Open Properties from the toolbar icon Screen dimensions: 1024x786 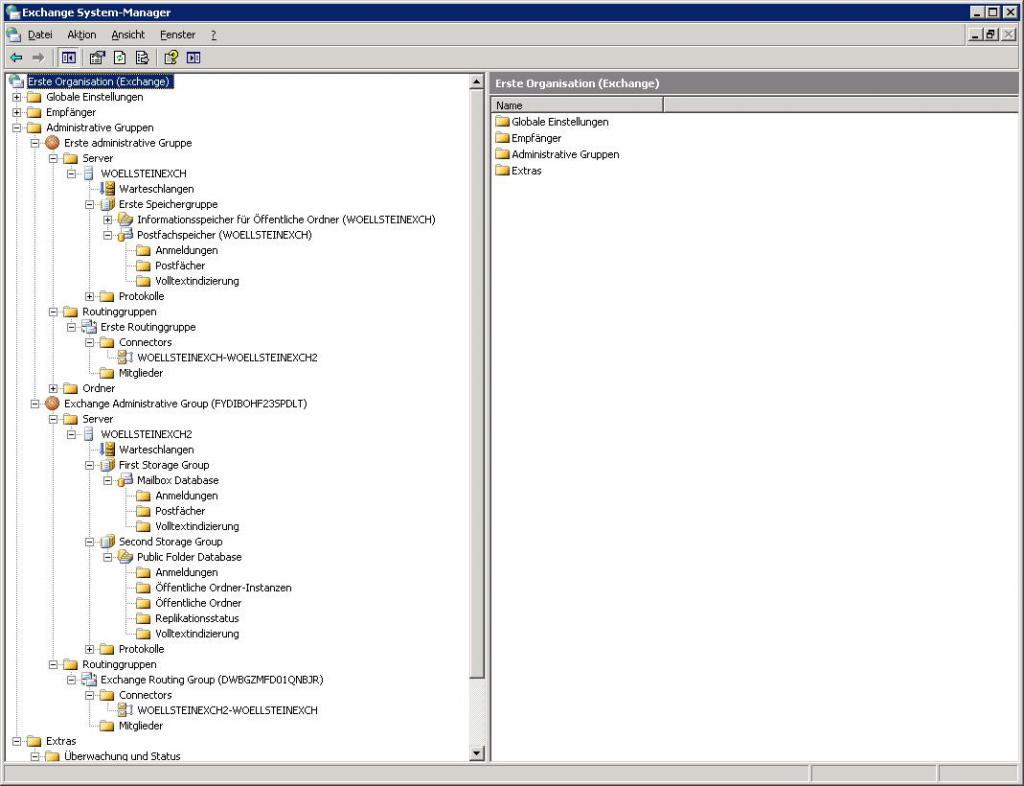[97, 58]
